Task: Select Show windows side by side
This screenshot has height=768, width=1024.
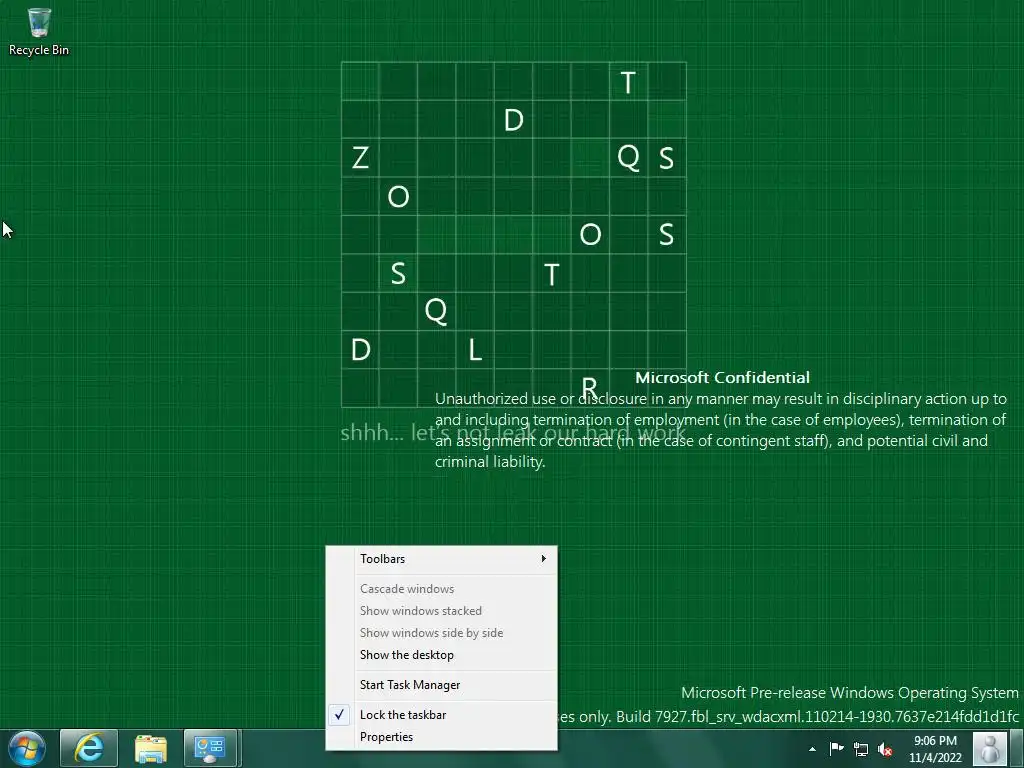Action: [x=441, y=633]
